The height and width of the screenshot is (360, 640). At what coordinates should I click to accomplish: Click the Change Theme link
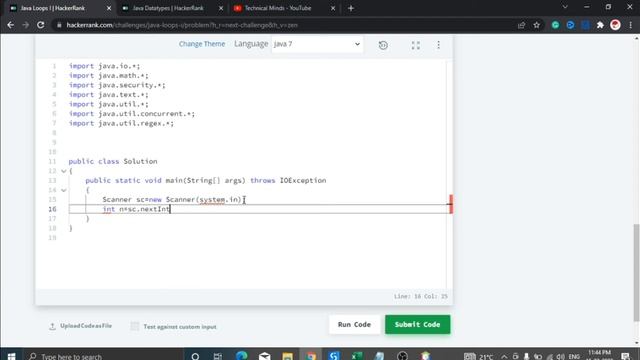coord(202,44)
